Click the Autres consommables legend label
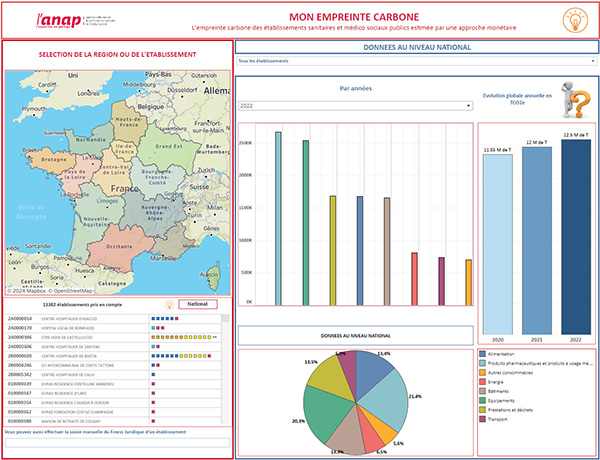The image size is (600, 460). click(510, 373)
